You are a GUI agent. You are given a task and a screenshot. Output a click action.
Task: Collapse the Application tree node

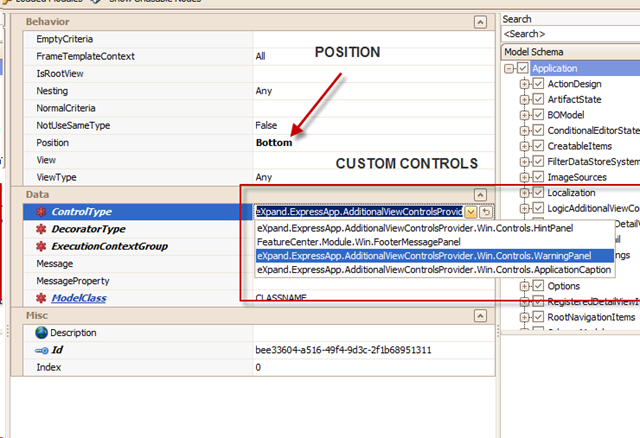click(x=509, y=68)
